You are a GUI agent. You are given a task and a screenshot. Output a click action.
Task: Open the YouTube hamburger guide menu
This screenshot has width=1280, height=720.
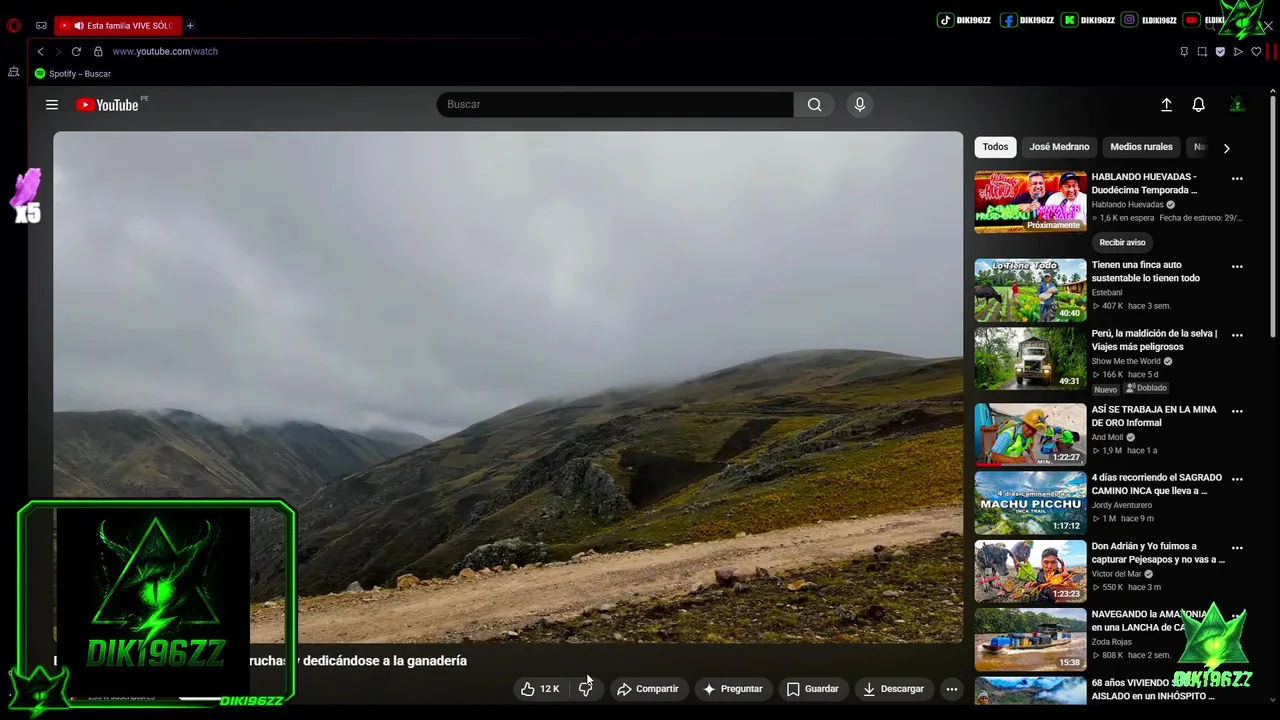tap(52, 104)
